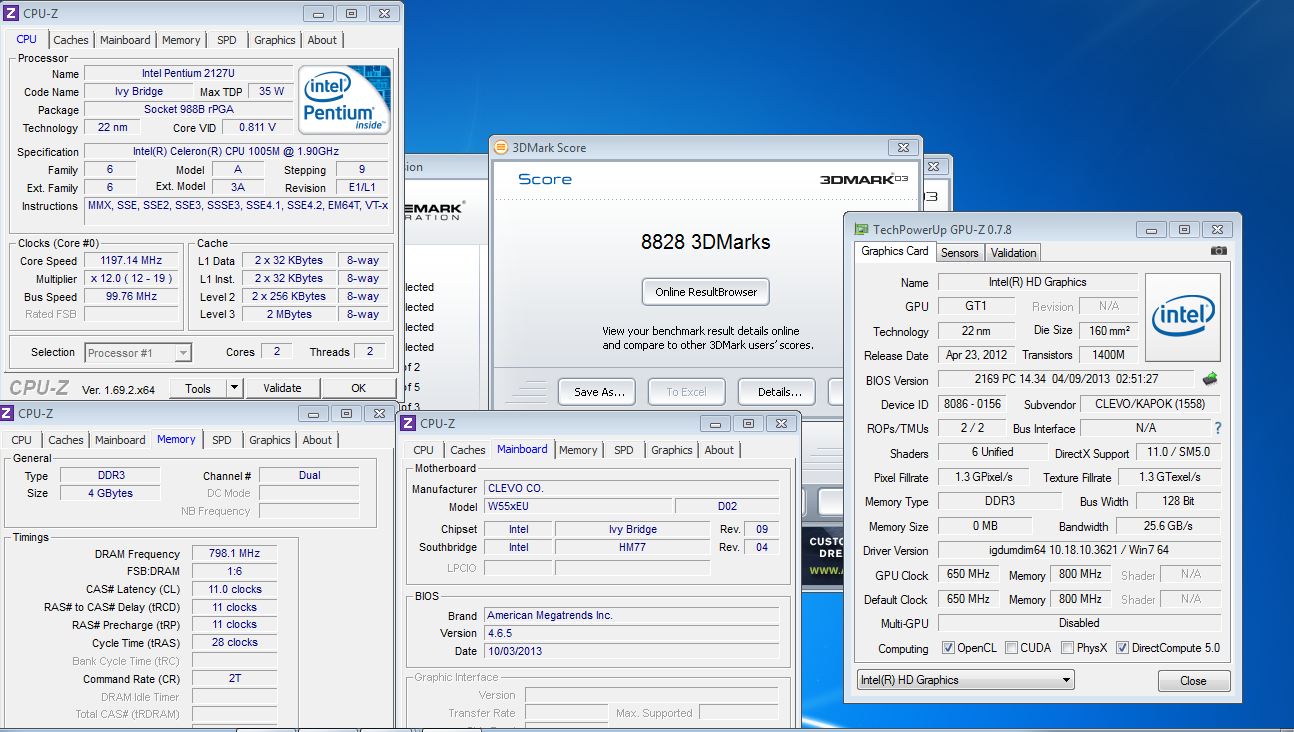The image size is (1294, 732).
Task: Click the Multiplier x 12.0 ( 12 - 19 ) value
Action: 131,279
